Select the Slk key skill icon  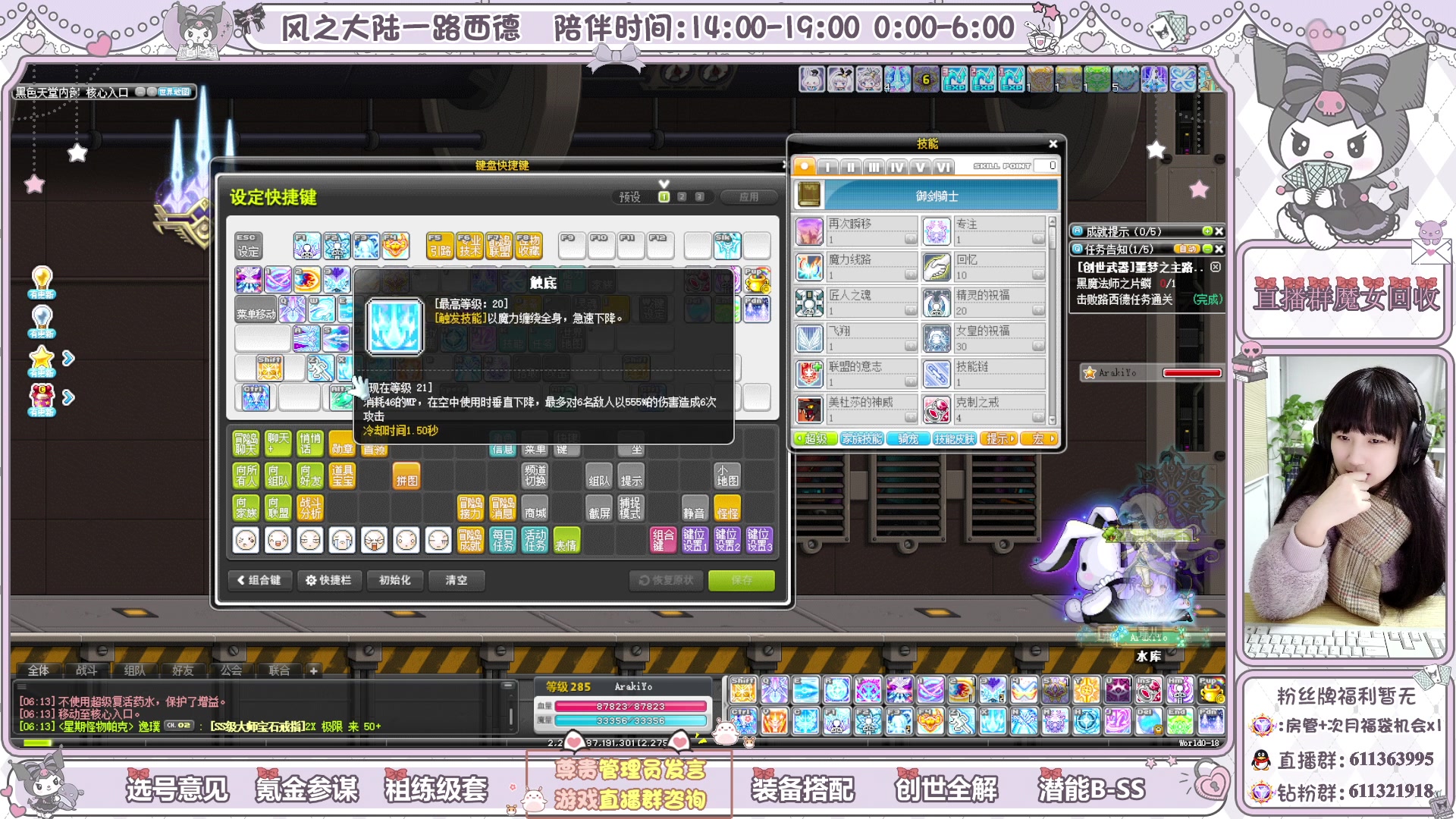(x=726, y=246)
